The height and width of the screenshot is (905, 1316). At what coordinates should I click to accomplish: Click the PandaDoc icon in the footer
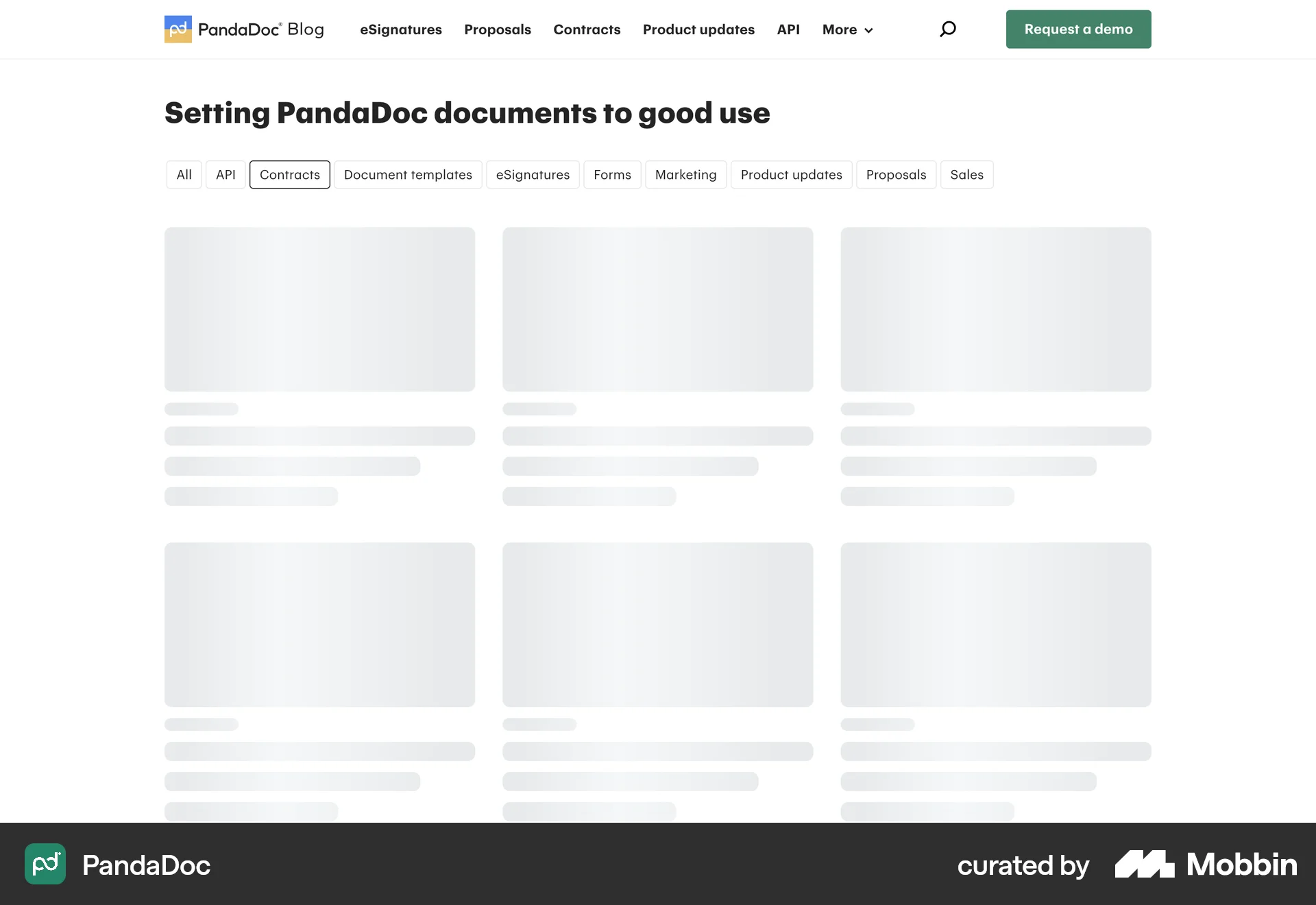[x=45, y=865]
